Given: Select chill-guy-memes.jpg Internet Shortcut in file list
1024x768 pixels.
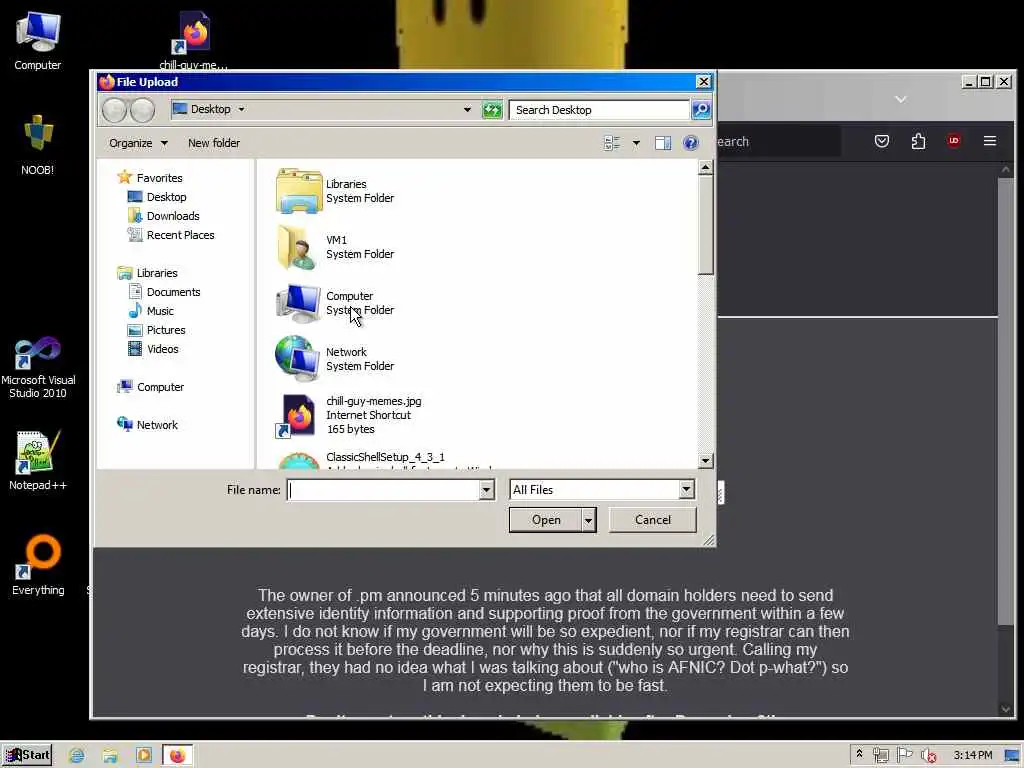Looking at the screenshot, I should coord(348,415).
